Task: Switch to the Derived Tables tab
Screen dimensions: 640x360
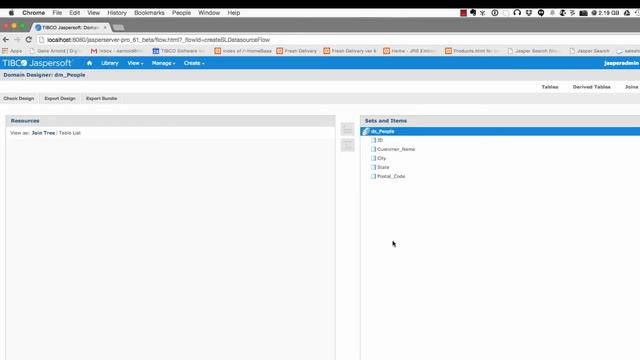Action: click(591, 87)
